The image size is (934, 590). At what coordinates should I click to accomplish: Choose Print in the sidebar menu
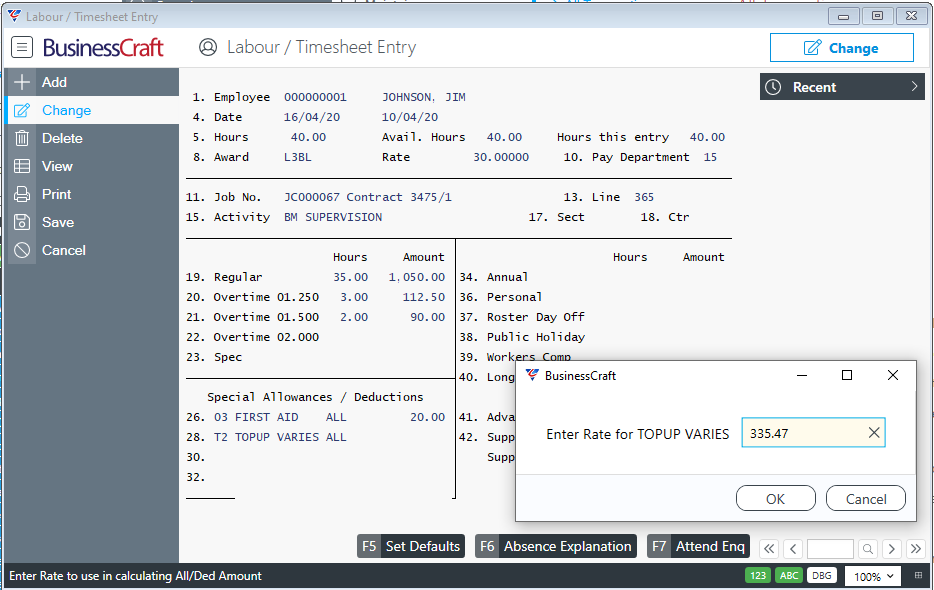coord(92,194)
